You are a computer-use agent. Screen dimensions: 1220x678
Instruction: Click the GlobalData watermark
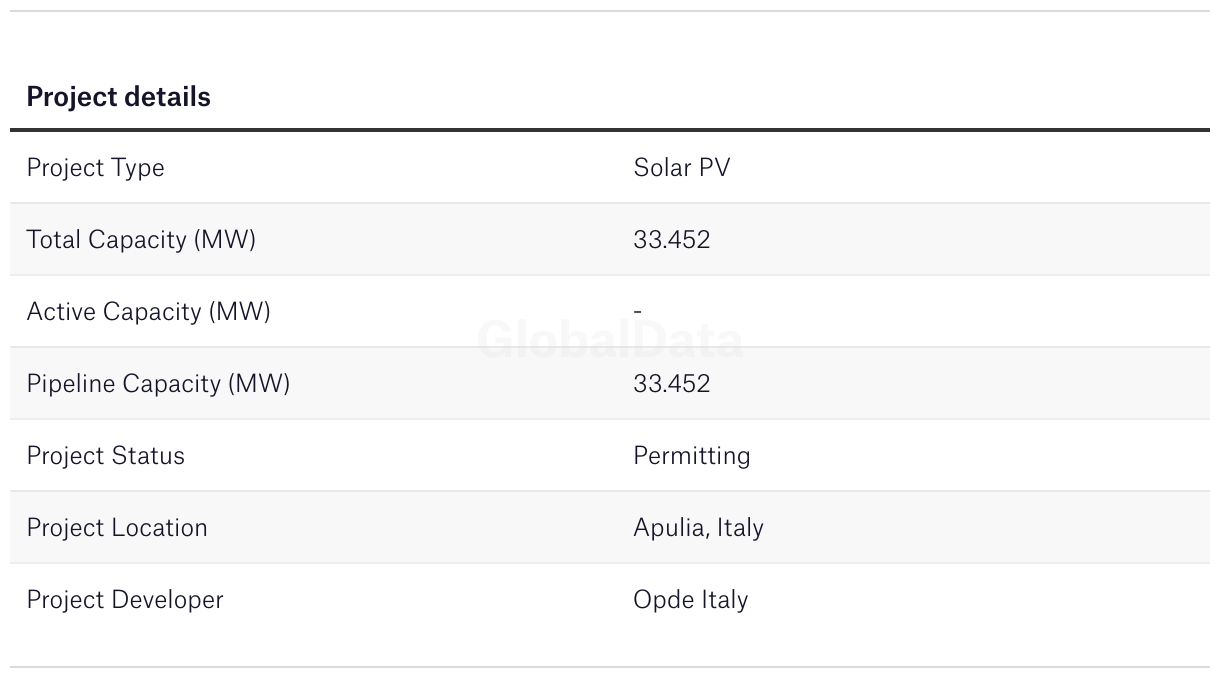pyautogui.click(x=610, y=341)
